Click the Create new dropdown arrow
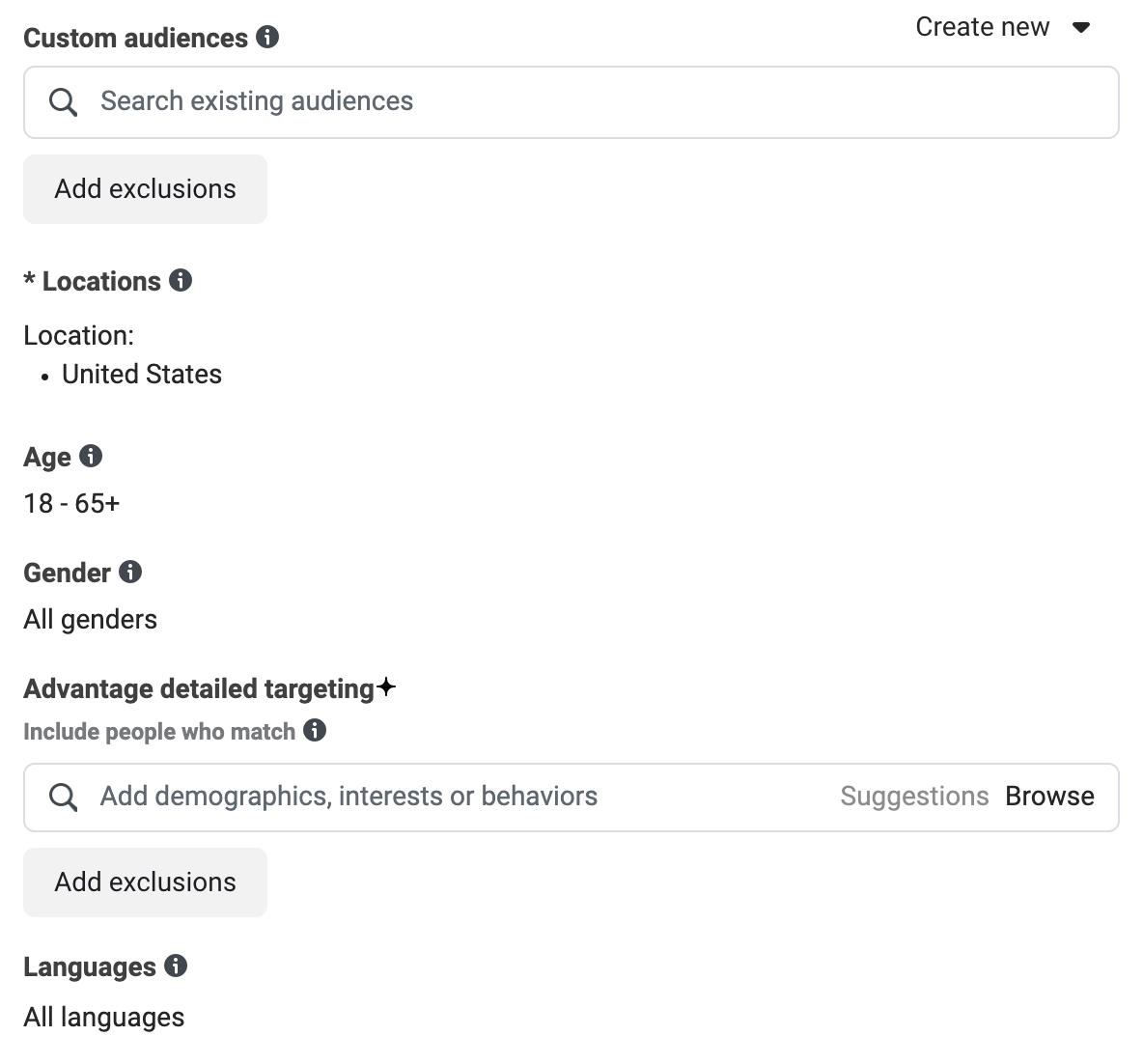This screenshot has width=1143, height=1064. [1080, 28]
